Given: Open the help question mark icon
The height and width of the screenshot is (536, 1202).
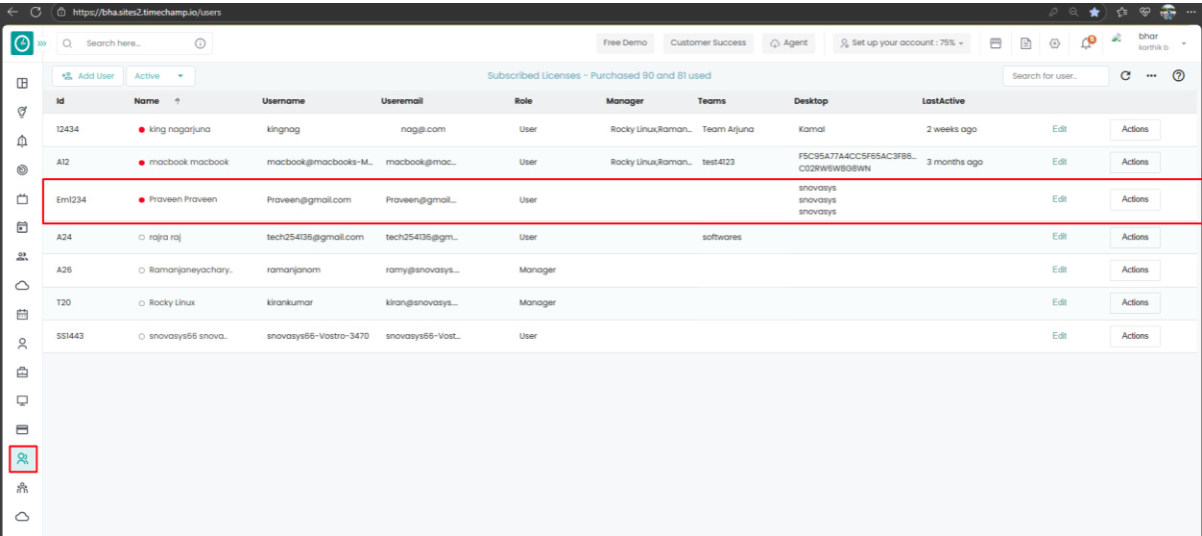Looking at the screenshot, I should point(1178,76).
